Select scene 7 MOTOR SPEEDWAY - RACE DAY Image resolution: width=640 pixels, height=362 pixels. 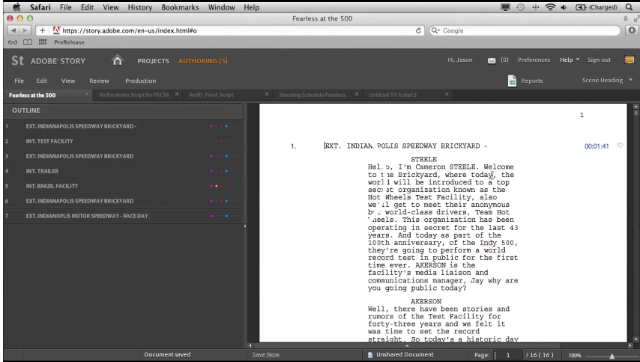click(124, 216)
